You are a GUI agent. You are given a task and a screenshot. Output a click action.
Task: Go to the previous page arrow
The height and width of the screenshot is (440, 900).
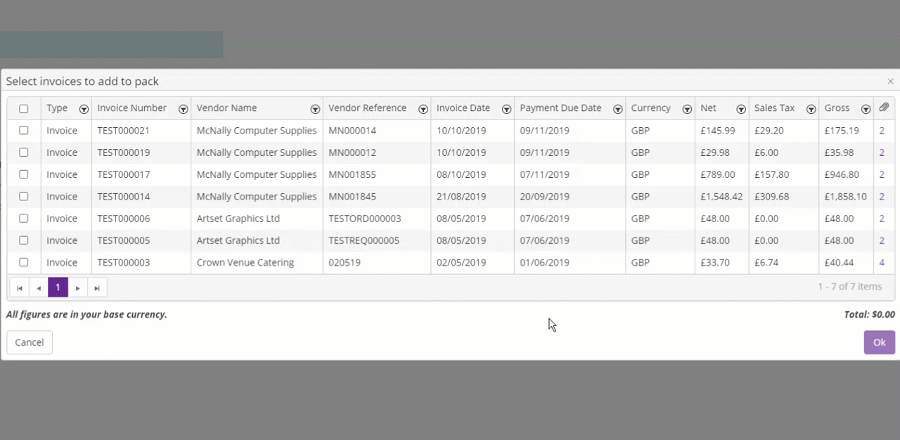38,287
